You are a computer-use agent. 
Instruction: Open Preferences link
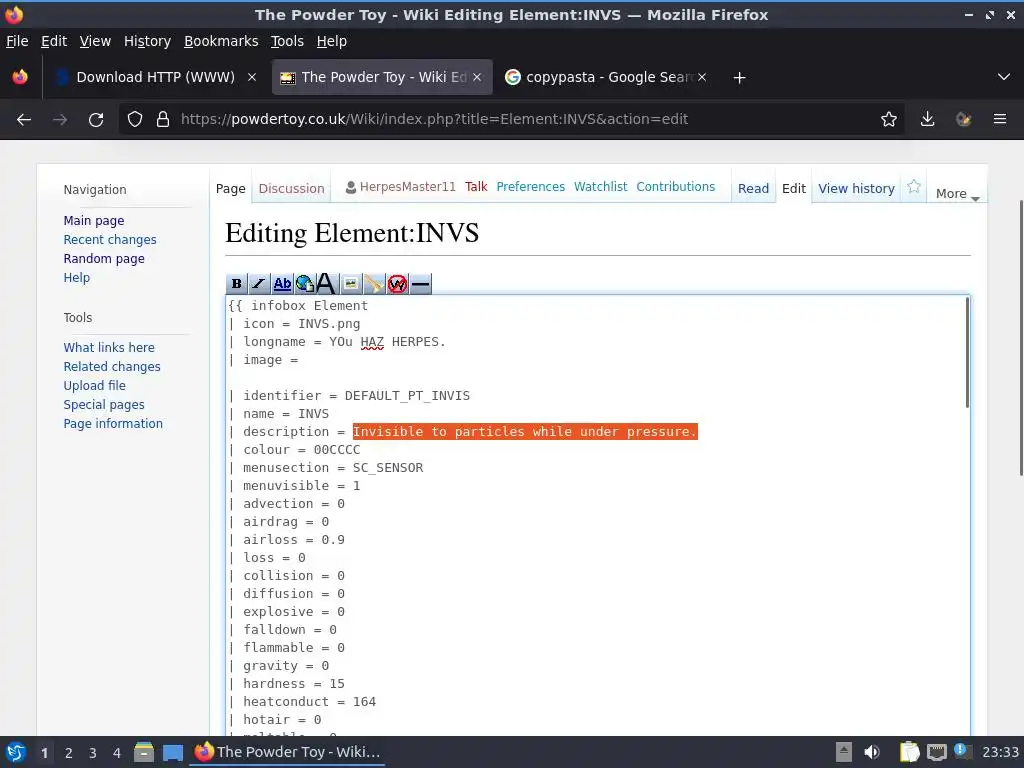point(530,187)
